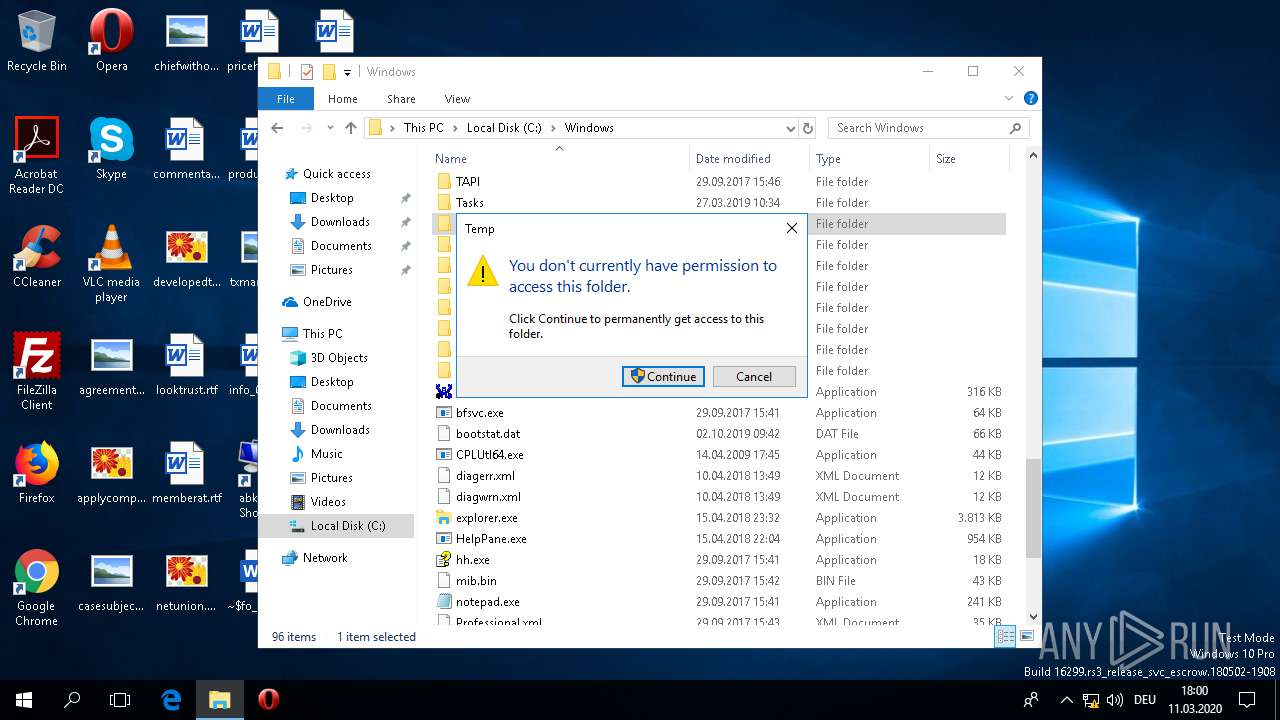Launch Edge from the taskbar

pos(171,700)
